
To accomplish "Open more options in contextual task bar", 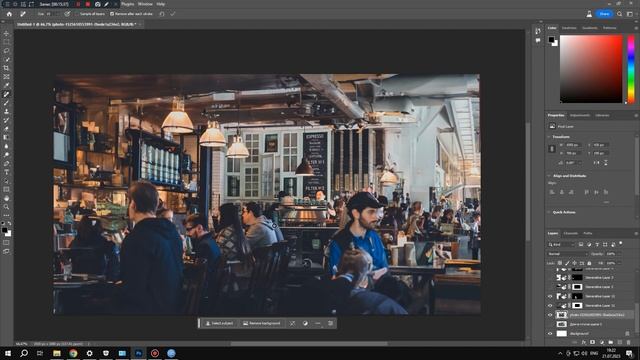I will click(318, 323).
